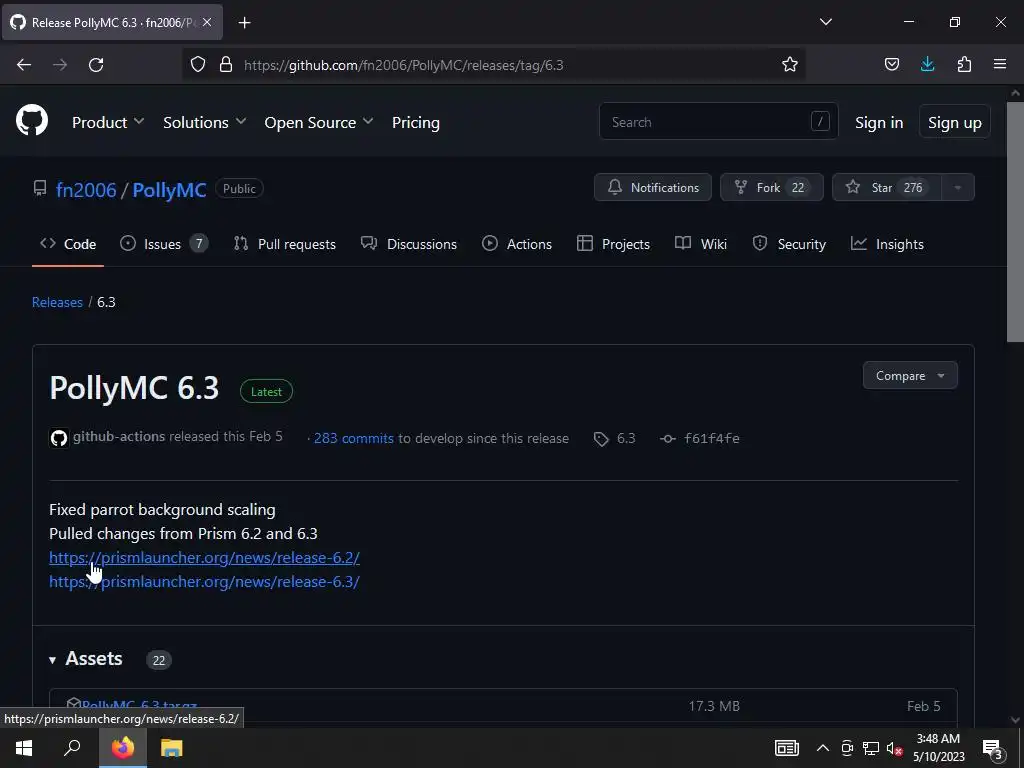
Task: Switch to the Wiki tab
Action: [701, 244]
